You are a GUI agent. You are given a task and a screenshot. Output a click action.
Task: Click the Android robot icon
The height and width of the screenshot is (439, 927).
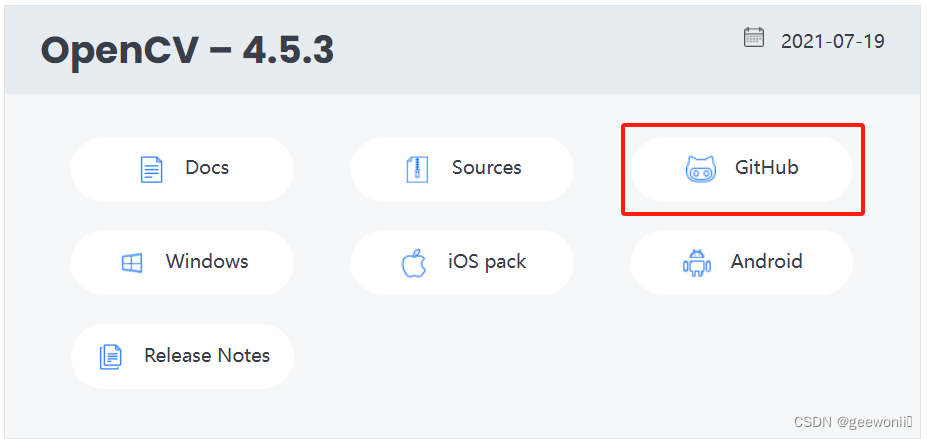point(696,263)
